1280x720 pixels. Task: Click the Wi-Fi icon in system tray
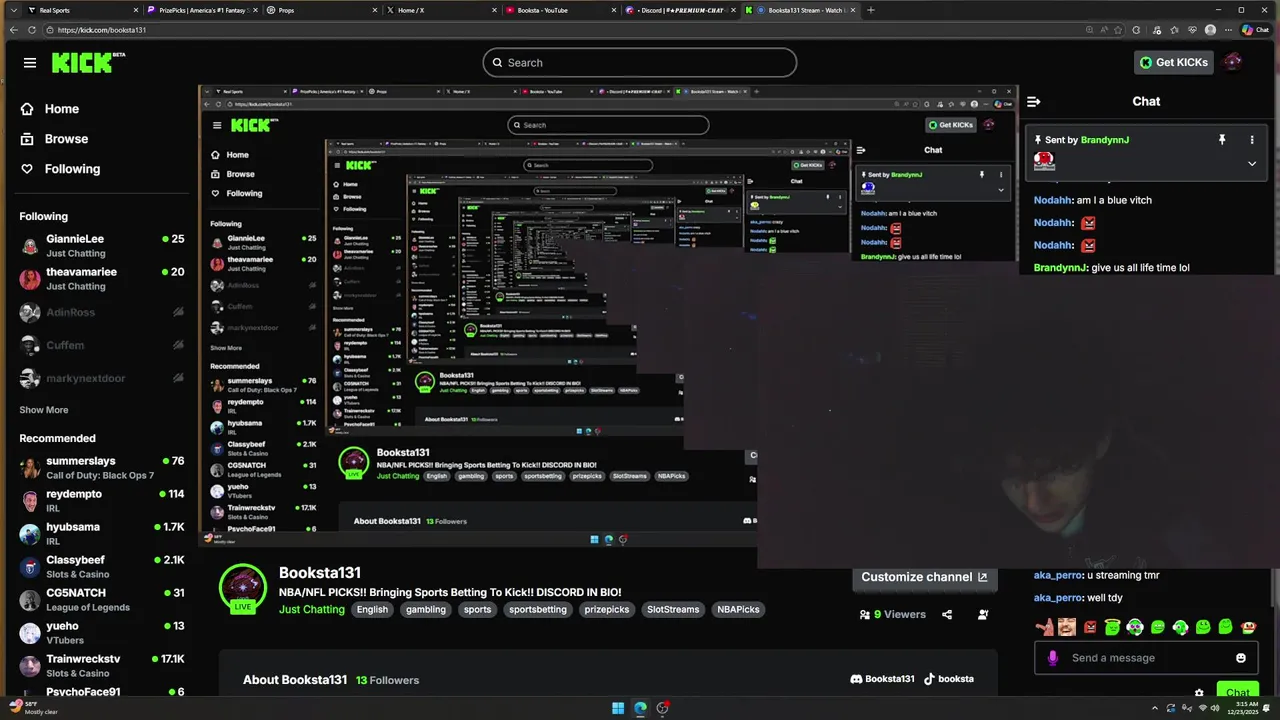point(1201,708)
